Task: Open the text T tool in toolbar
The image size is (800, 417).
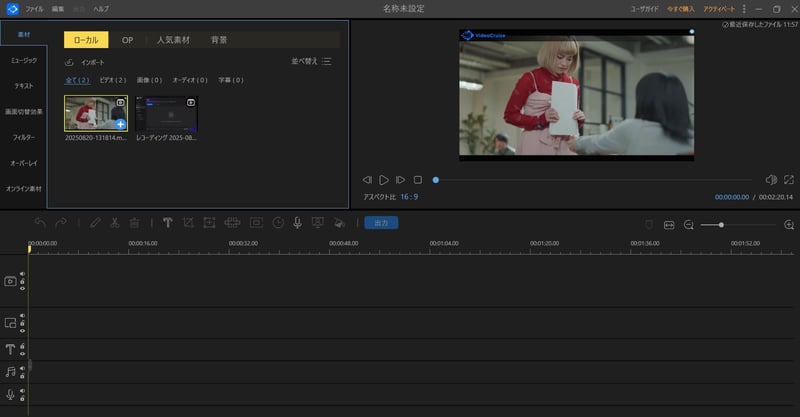Action: [167, 223]
